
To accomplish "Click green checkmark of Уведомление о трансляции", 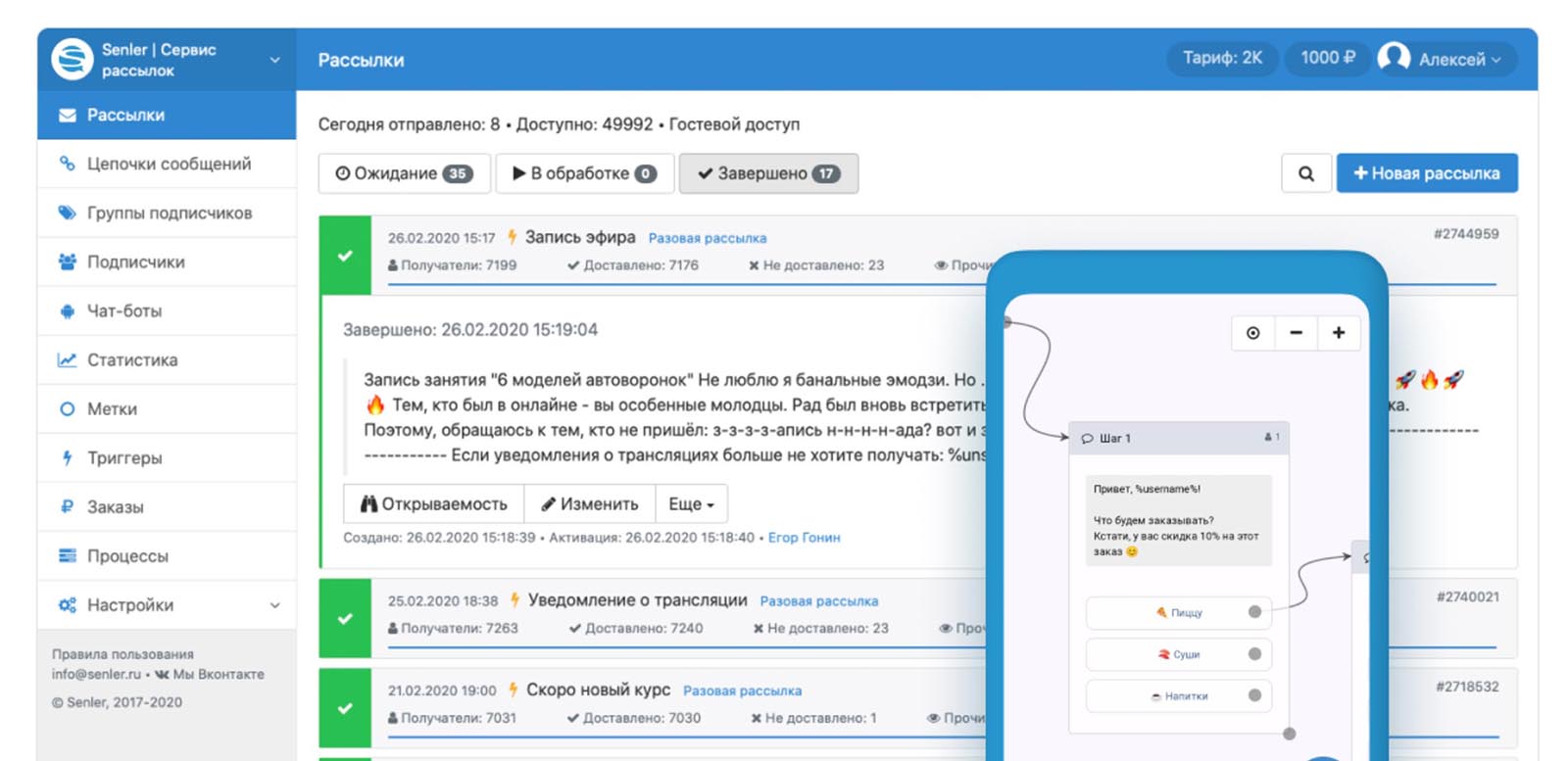I will [345, 618].
